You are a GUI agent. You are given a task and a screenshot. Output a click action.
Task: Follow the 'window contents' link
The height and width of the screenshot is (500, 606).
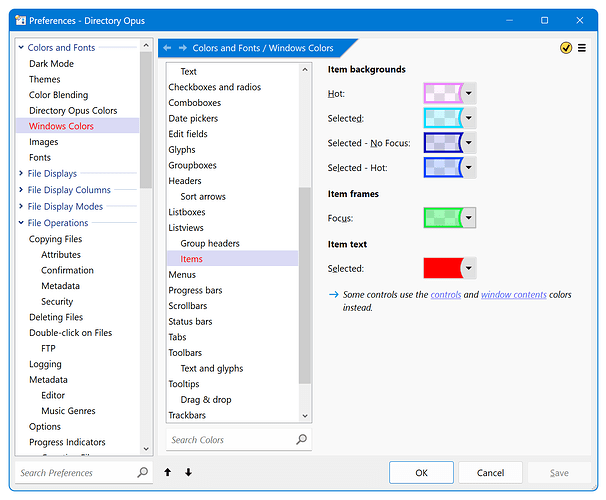click(x=513, y=295)
